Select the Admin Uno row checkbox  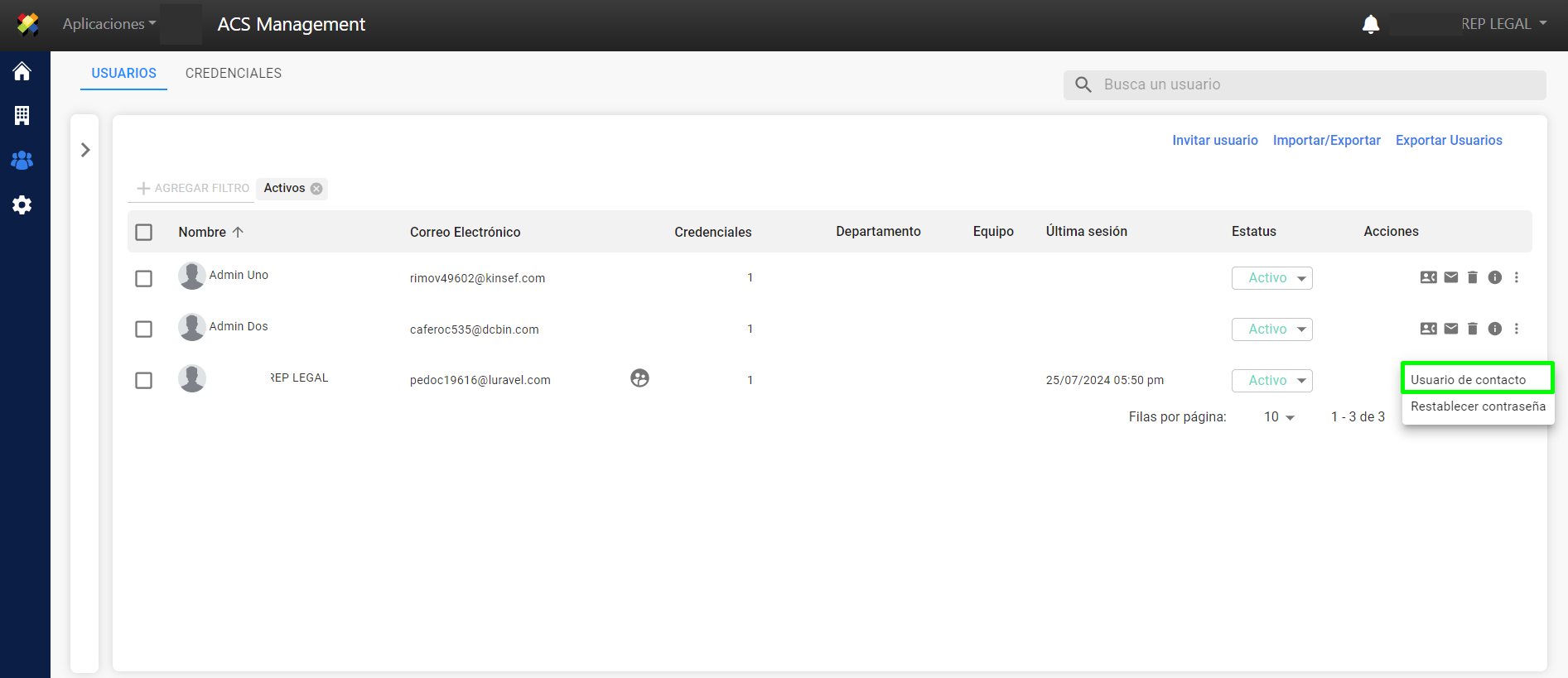click(x=144, y=278)
